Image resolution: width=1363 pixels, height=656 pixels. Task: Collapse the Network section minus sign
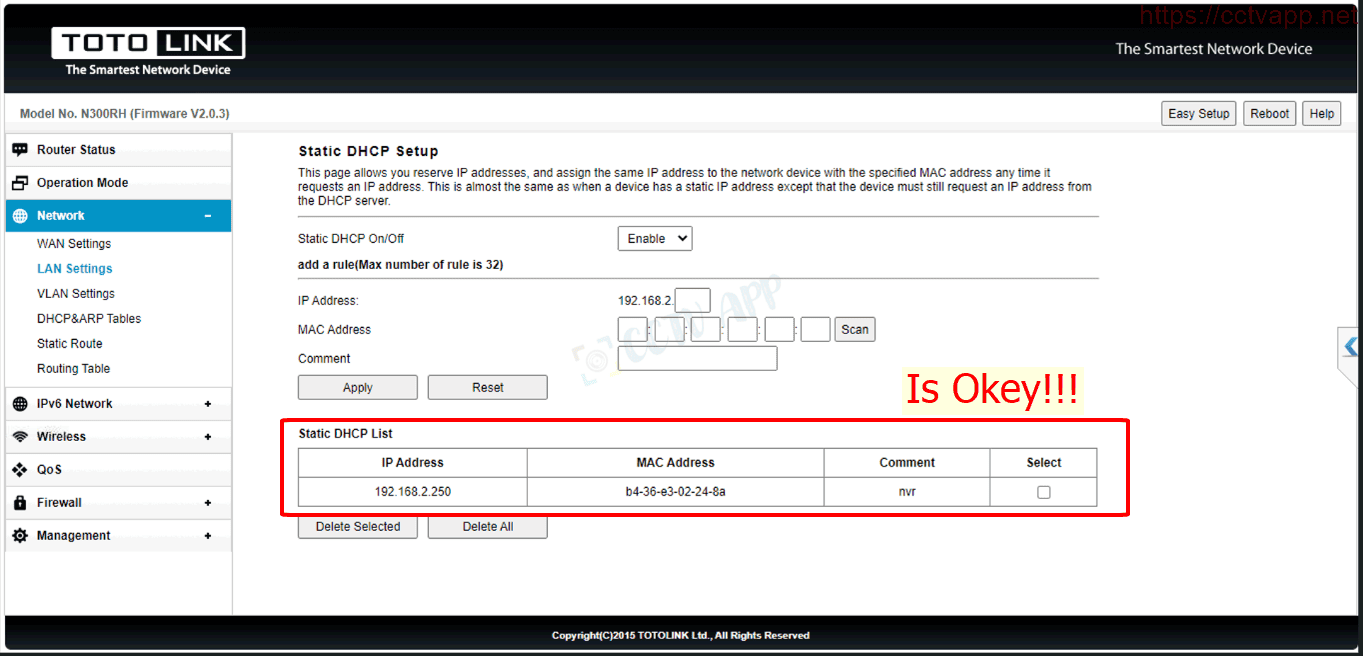tap(208, 216)
